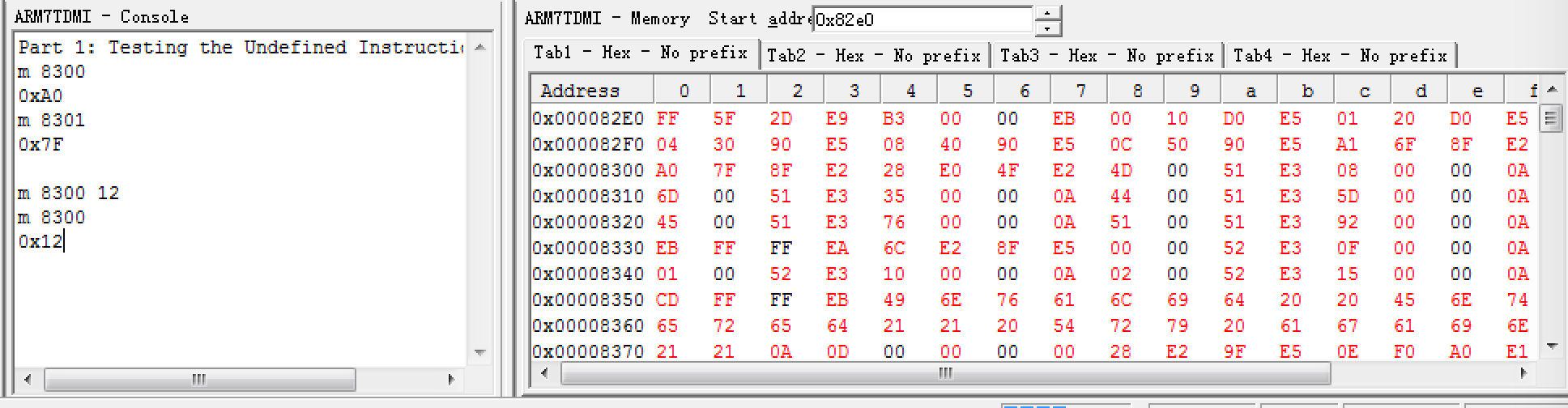Click console line 'Part 1: Testing the Undefined Instructi'
This screenshot has width=1568, height=408.
[x=241, y=48]
